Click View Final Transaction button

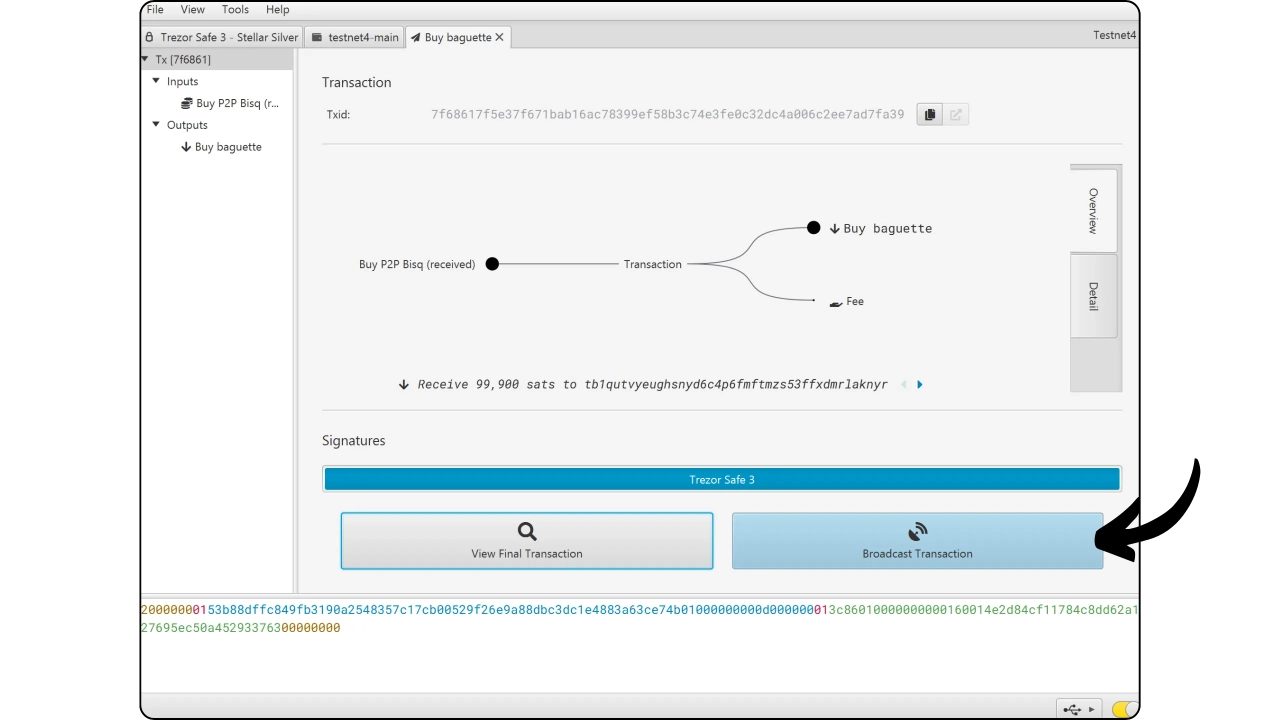click(x=526, y=541)
